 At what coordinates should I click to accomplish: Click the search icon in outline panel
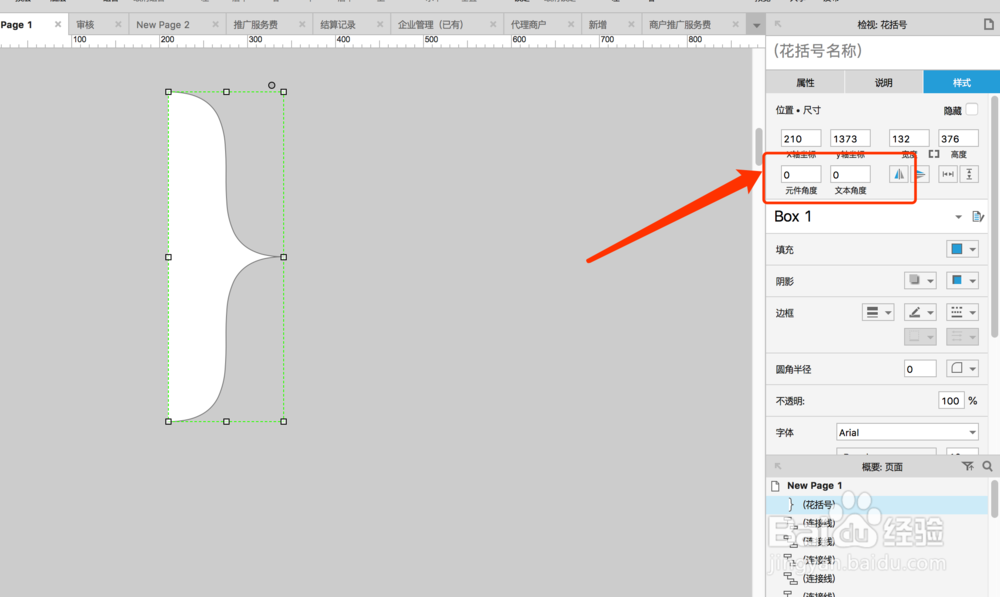pos(987,466)
